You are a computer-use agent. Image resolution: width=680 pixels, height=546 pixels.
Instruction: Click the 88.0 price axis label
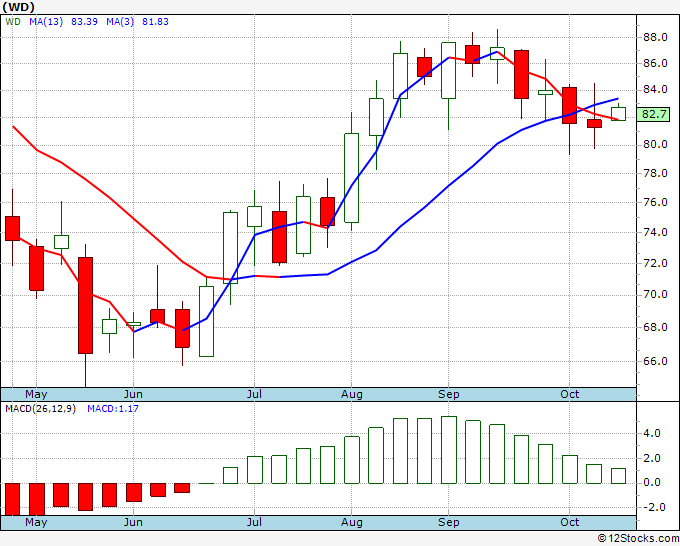655,37
